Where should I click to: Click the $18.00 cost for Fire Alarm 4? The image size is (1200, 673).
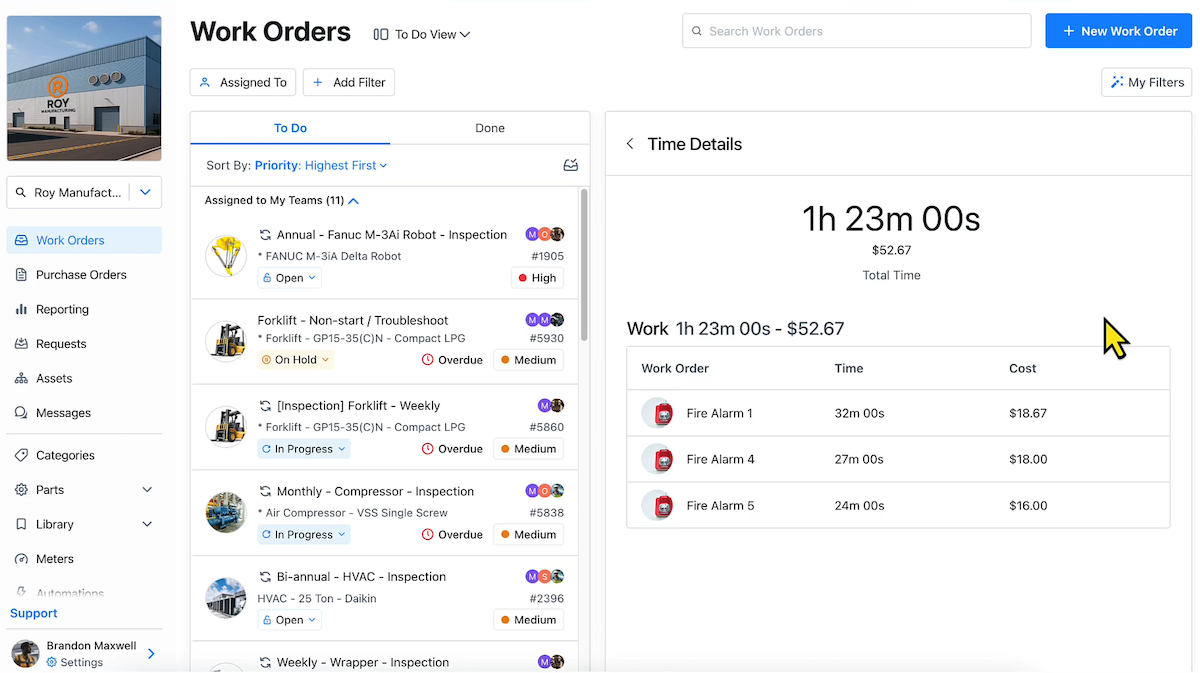(x=1028, y=459)
